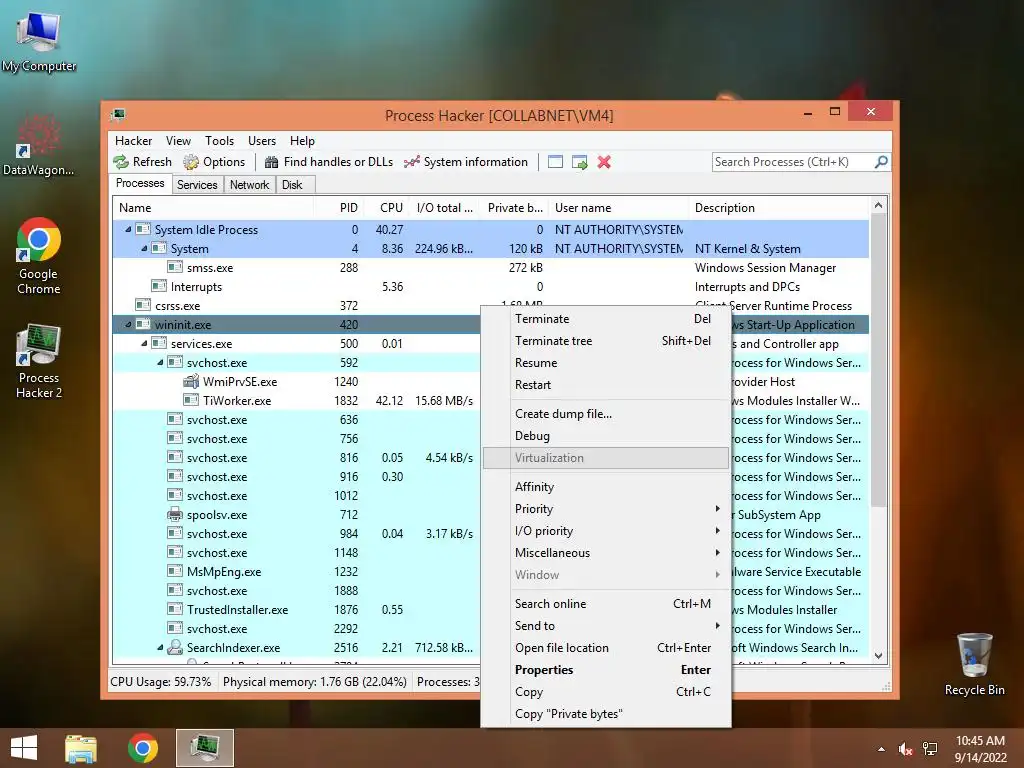Select the smss.exe process icon
Image resolution: width=1024 pixels, height=768 pixels.
[x=174, y=267]
